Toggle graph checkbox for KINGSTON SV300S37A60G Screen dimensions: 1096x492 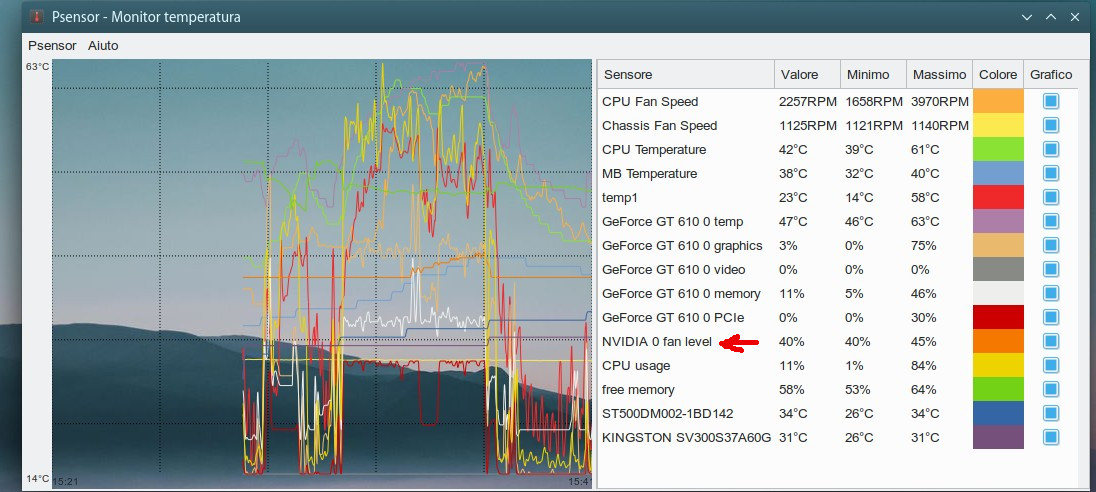(1051, 437)
